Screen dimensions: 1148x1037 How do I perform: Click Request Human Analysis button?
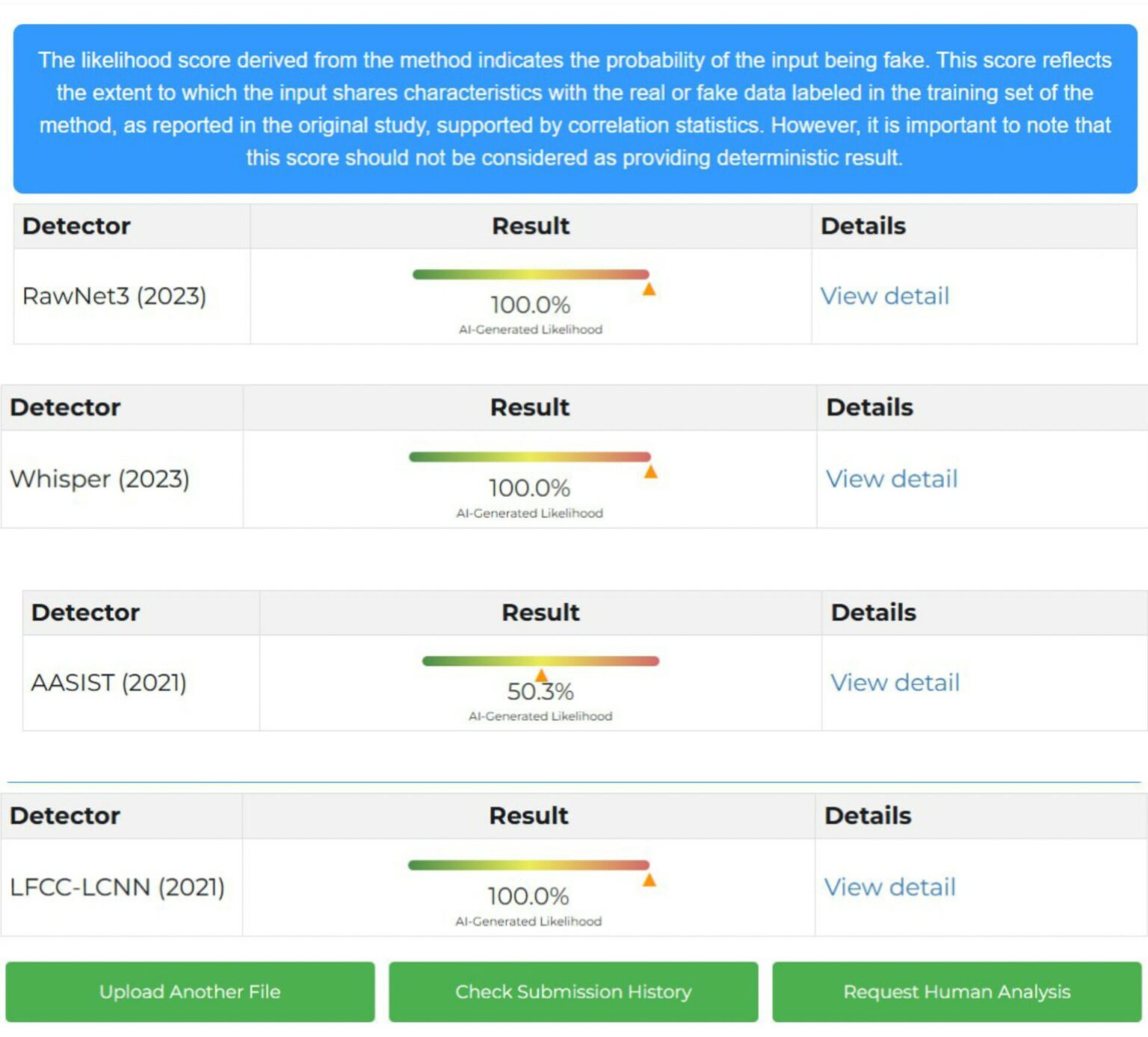[x=957, y=991]
